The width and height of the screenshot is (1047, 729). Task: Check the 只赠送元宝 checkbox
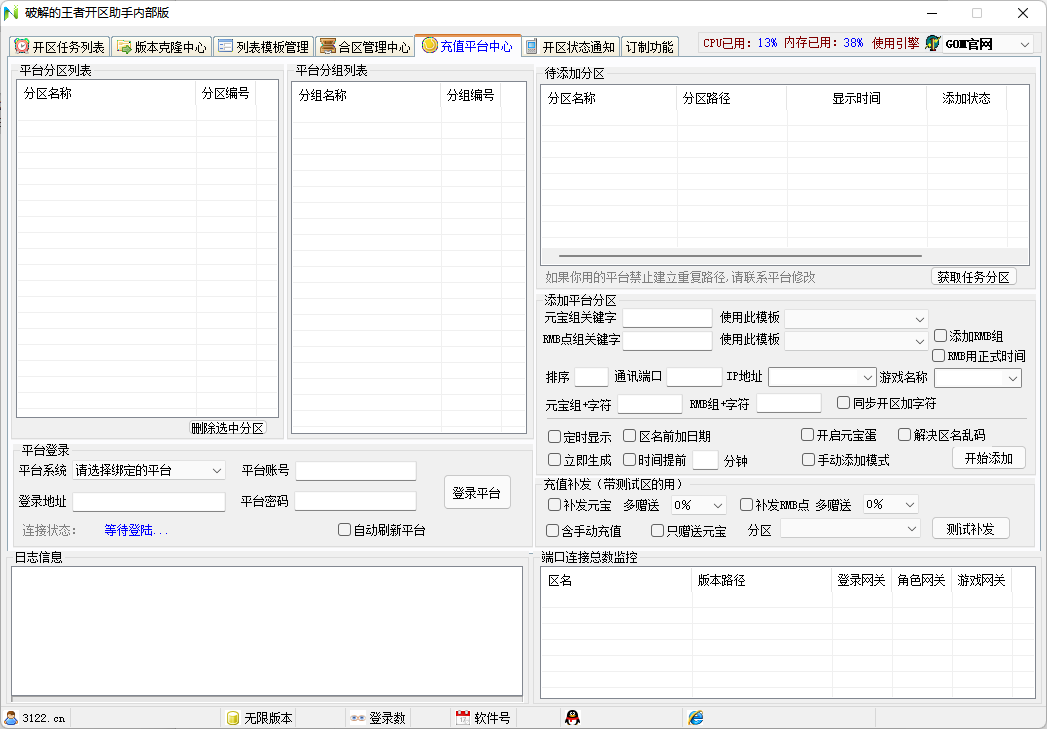(x=658, y=530)
